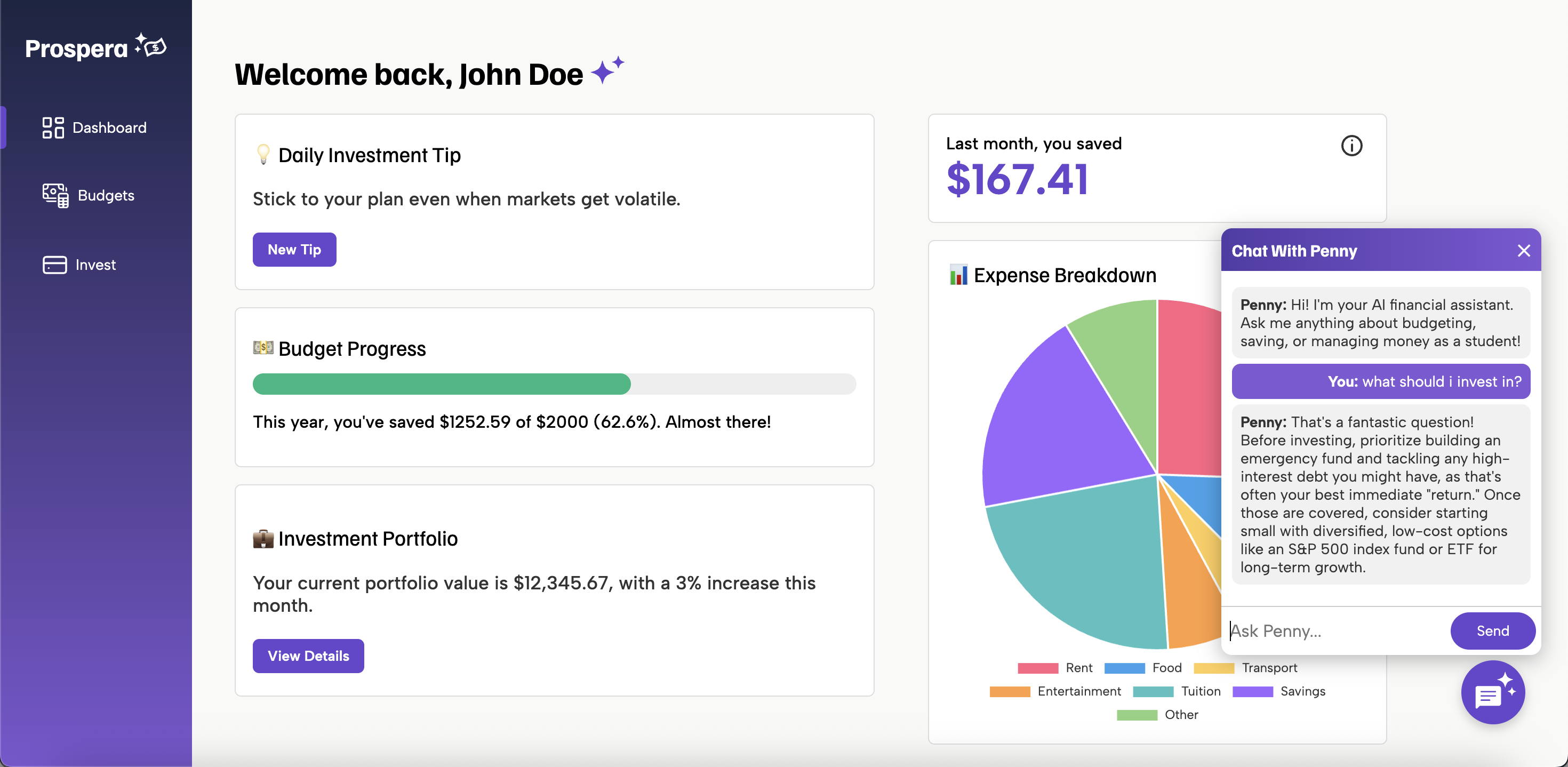
Task: Click the Dashboard grid icon in sidebar
Action: click(53, 128)
